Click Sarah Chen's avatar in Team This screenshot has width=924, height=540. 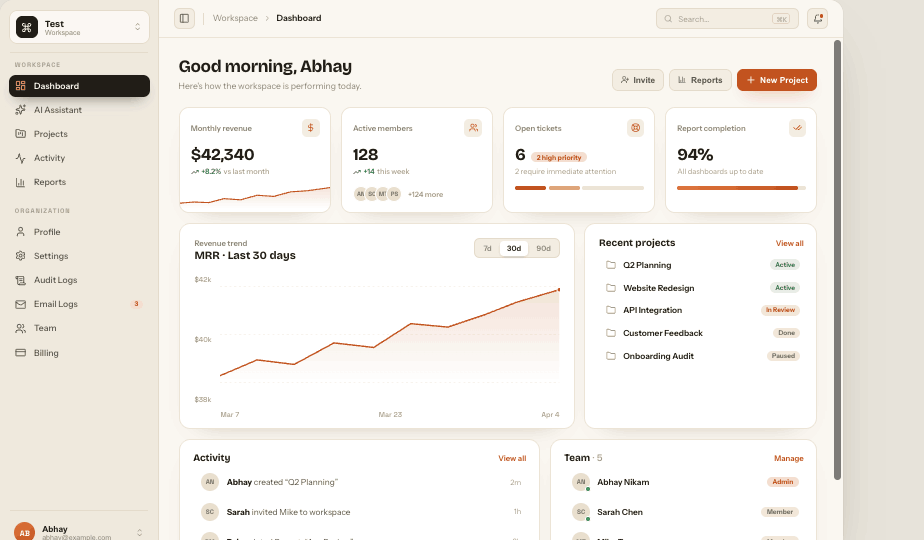pos(581,512)
